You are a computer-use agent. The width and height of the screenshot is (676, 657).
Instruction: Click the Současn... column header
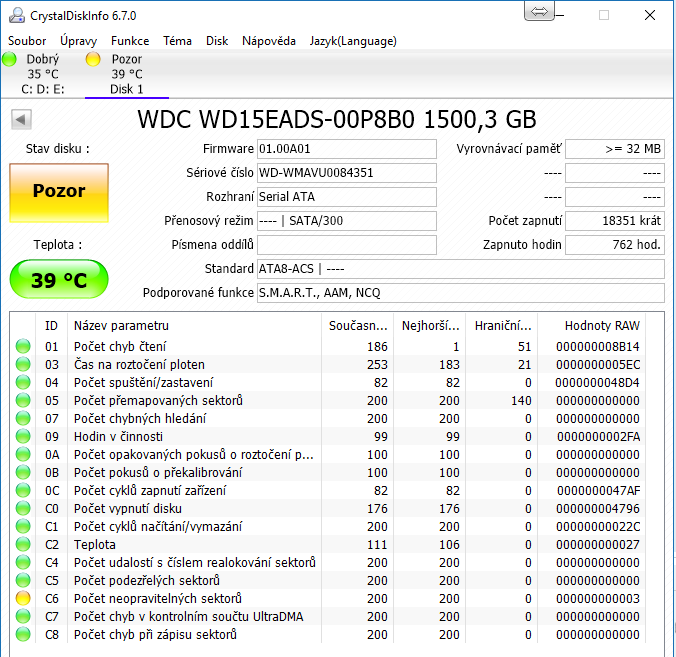click(x=358, y=326)
